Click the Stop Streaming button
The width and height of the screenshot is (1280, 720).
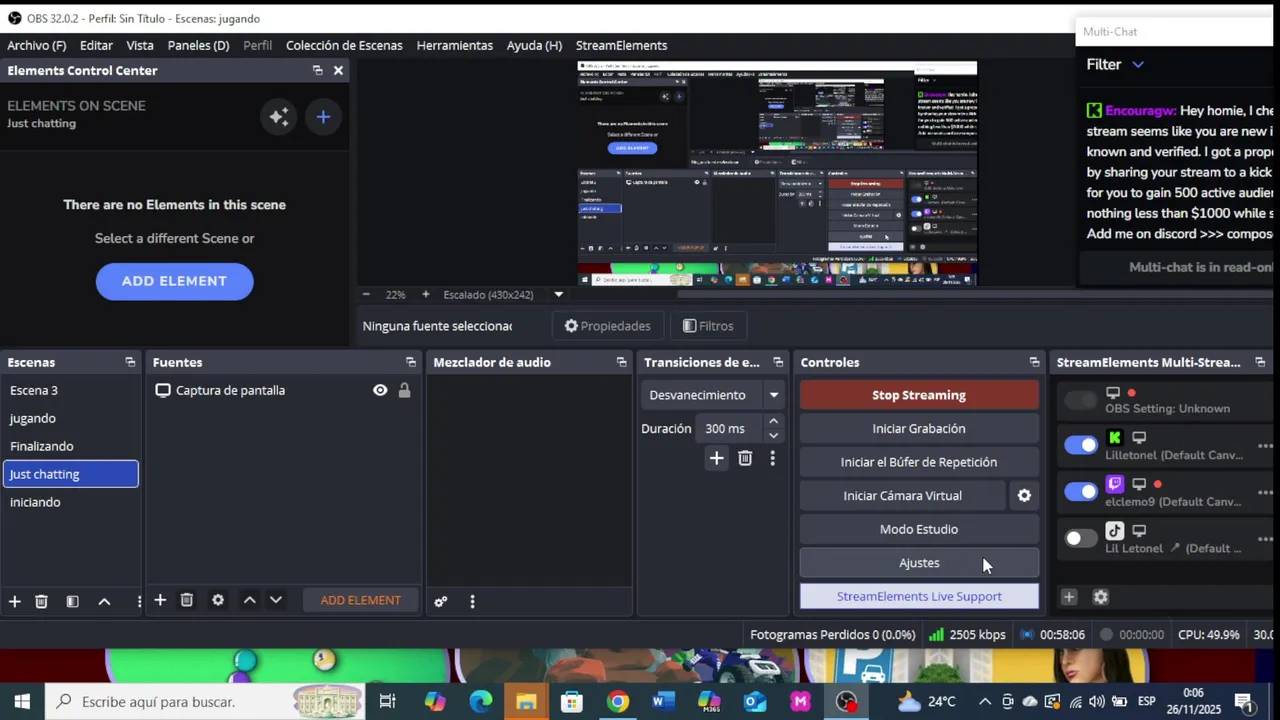coord(919,395)
